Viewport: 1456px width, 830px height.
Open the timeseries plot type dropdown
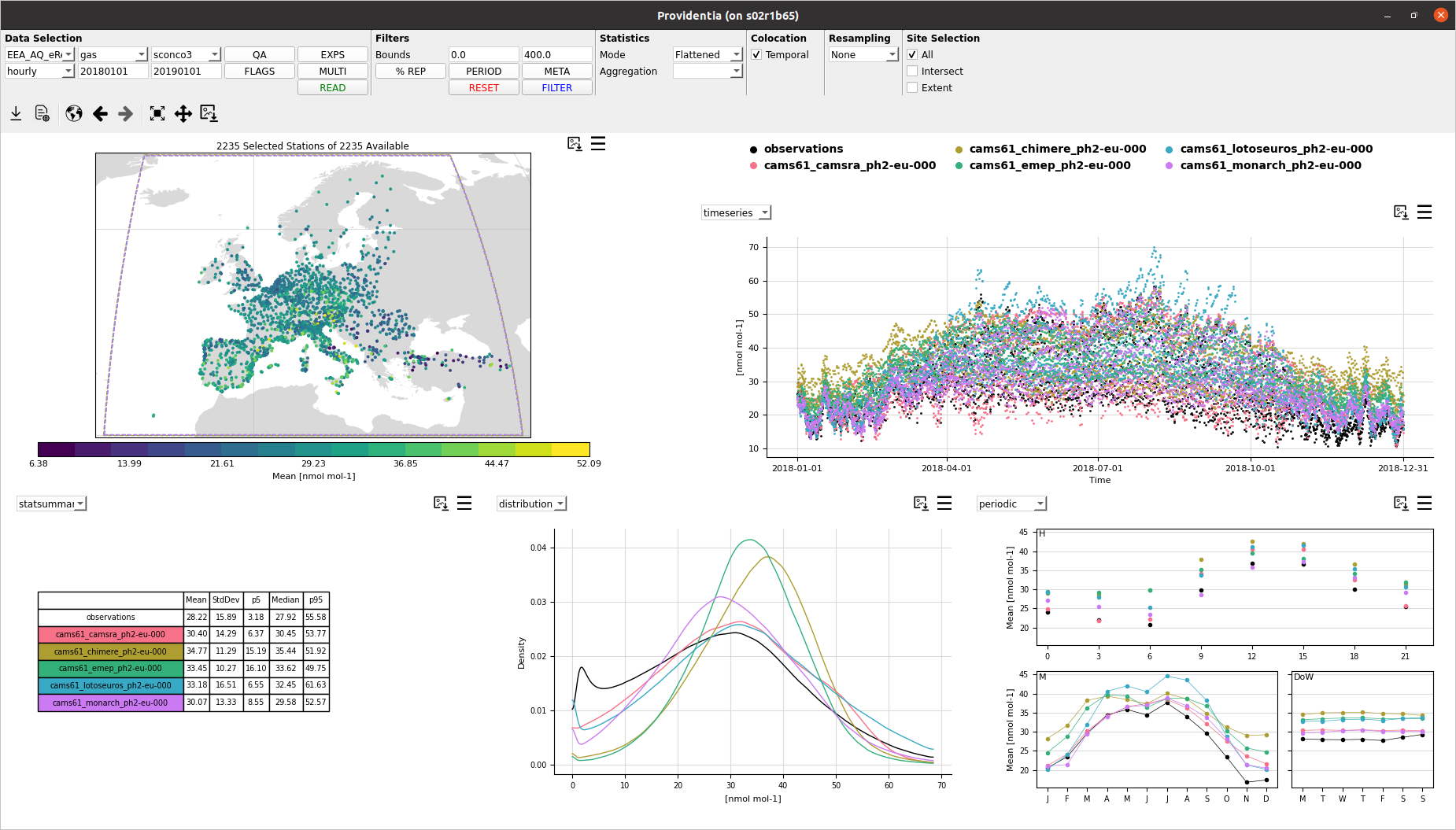point(736,213)
